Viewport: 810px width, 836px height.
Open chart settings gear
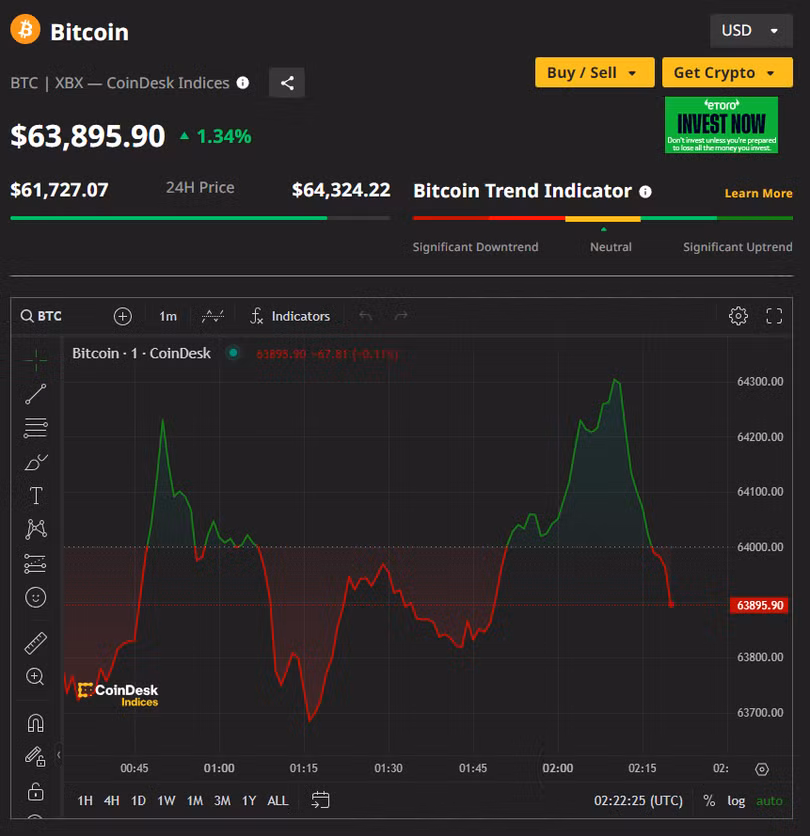[738, 316]
